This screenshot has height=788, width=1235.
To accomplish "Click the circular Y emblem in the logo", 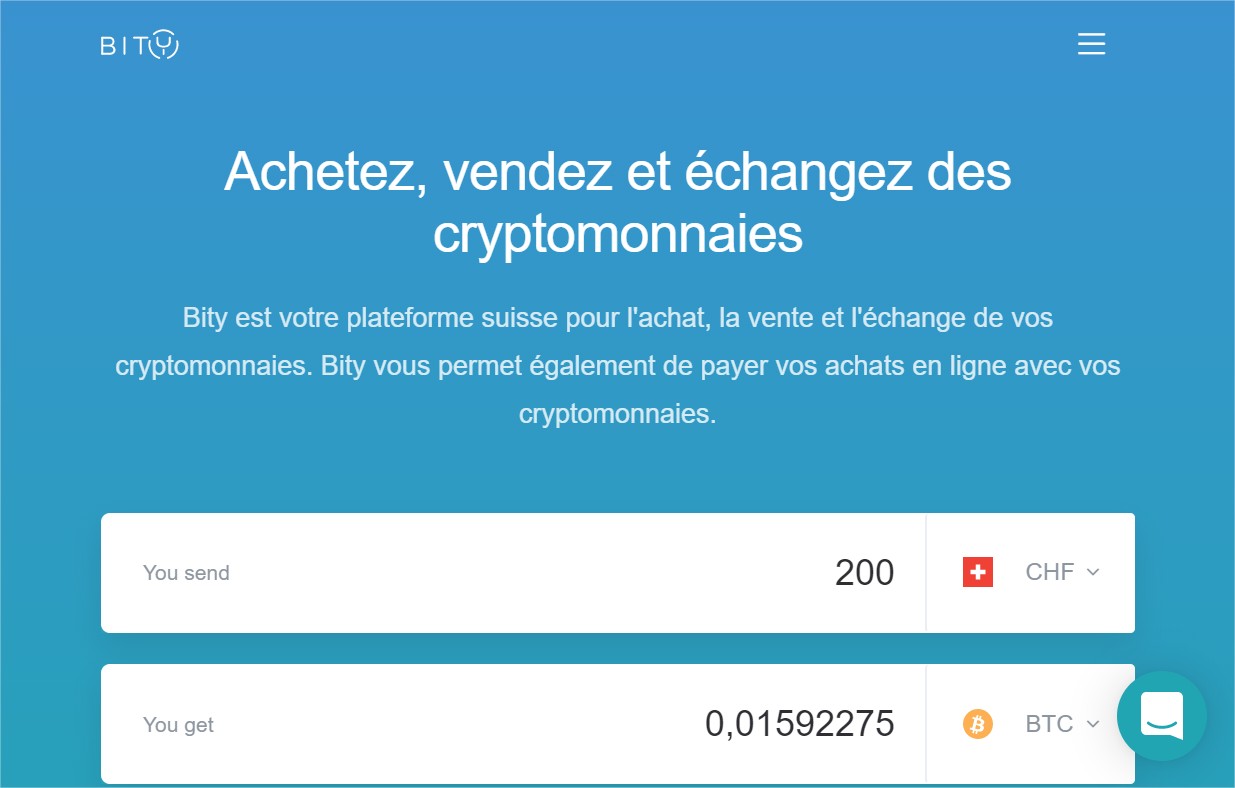I will coord(164,45).
